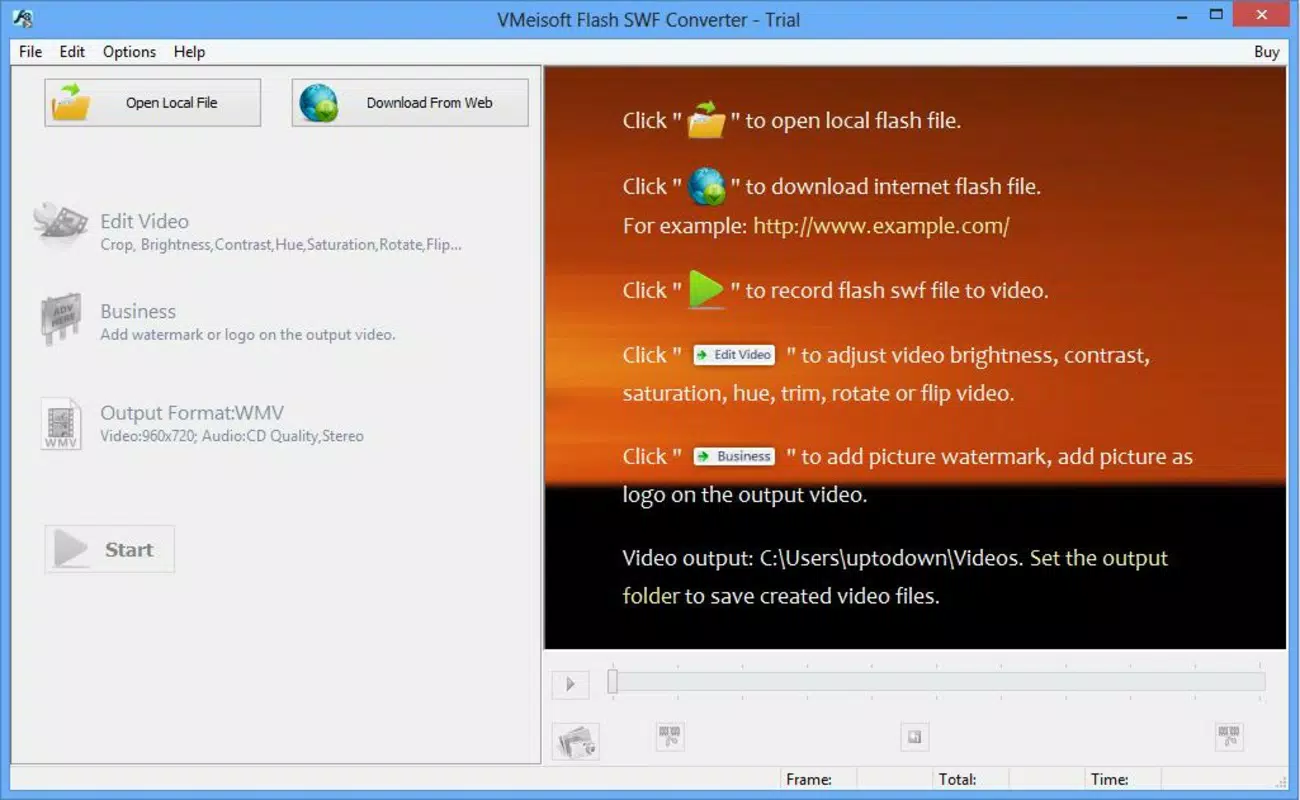This screenshot has height=800, width=1300.
Task: Select the Edit Video option icon
Action: 60,223
